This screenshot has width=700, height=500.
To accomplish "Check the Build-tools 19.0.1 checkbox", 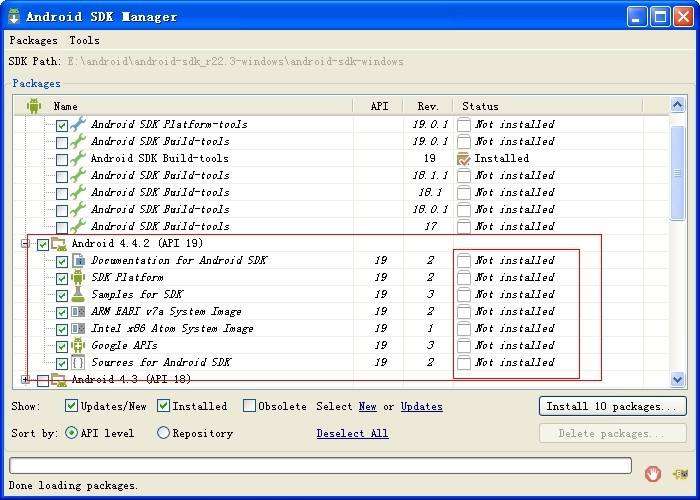I will 62,142.
